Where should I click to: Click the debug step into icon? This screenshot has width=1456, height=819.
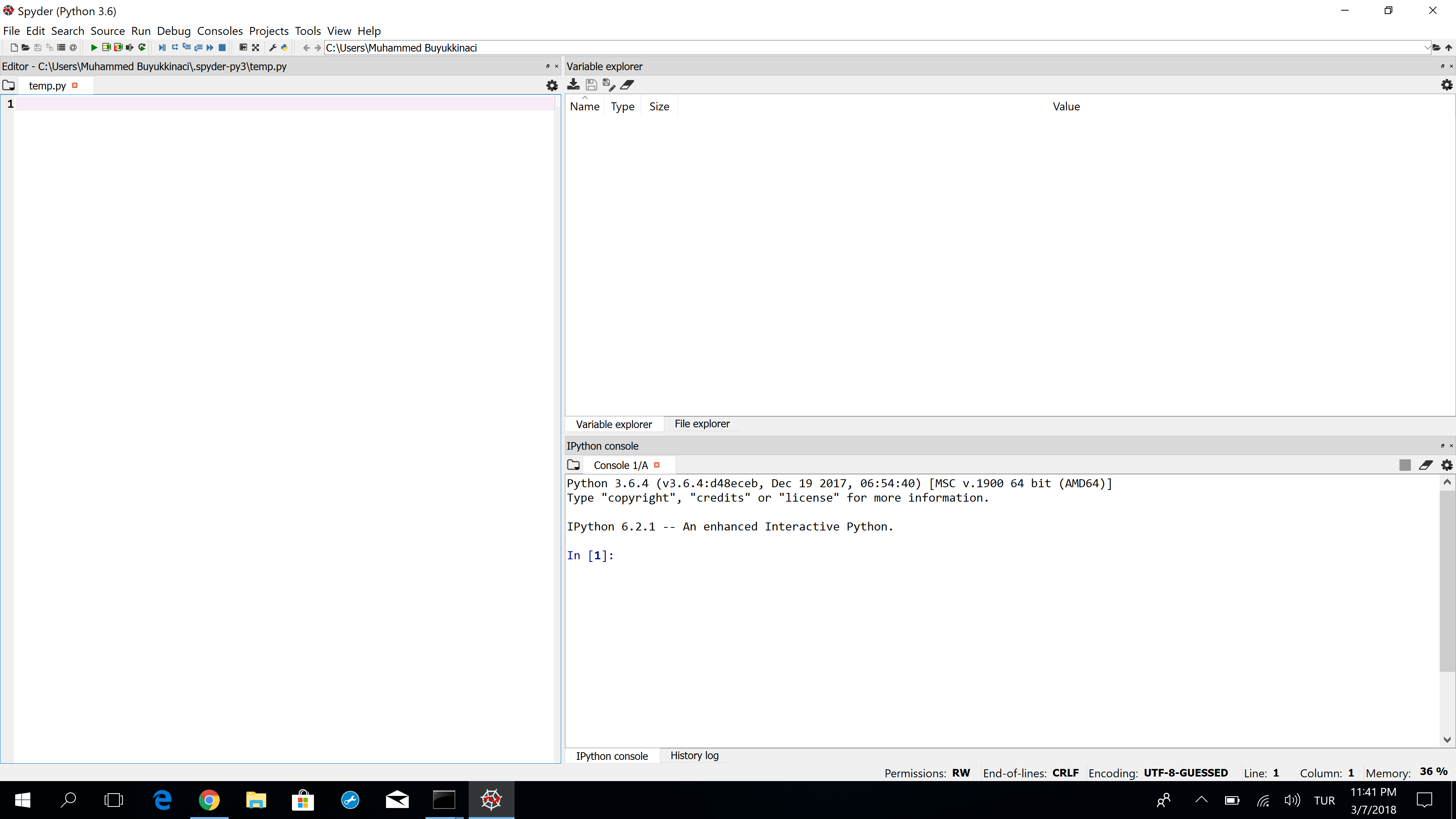pos(187,48)
